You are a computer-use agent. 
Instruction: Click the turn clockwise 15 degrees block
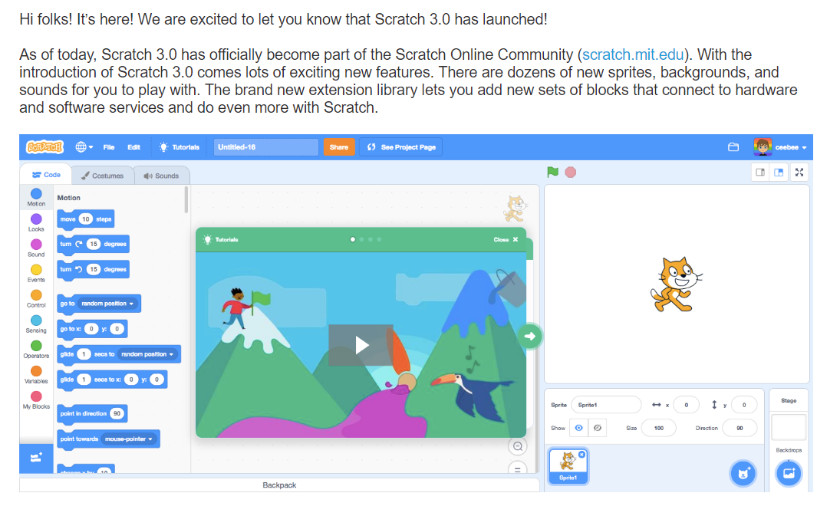(x=93, y=244)
